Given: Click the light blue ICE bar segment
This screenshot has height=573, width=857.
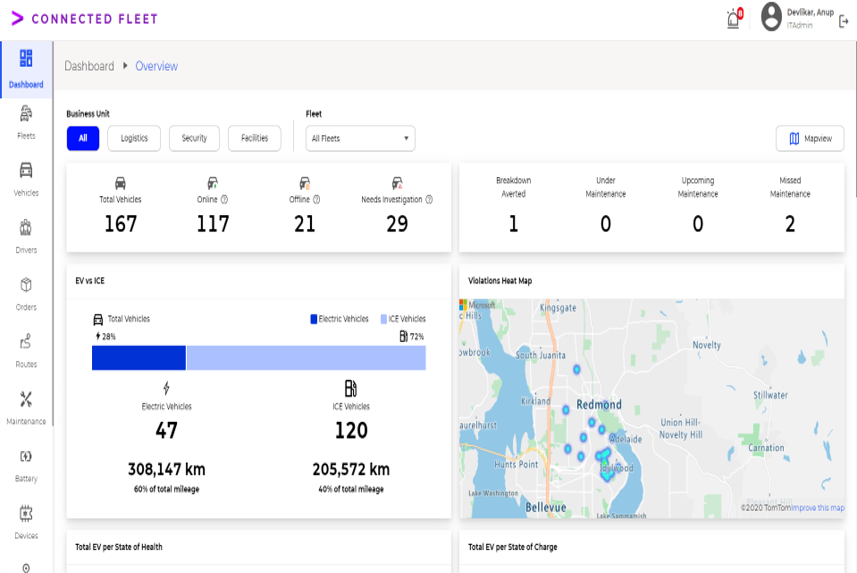Looking at the screenshot, I should (306, 358).
